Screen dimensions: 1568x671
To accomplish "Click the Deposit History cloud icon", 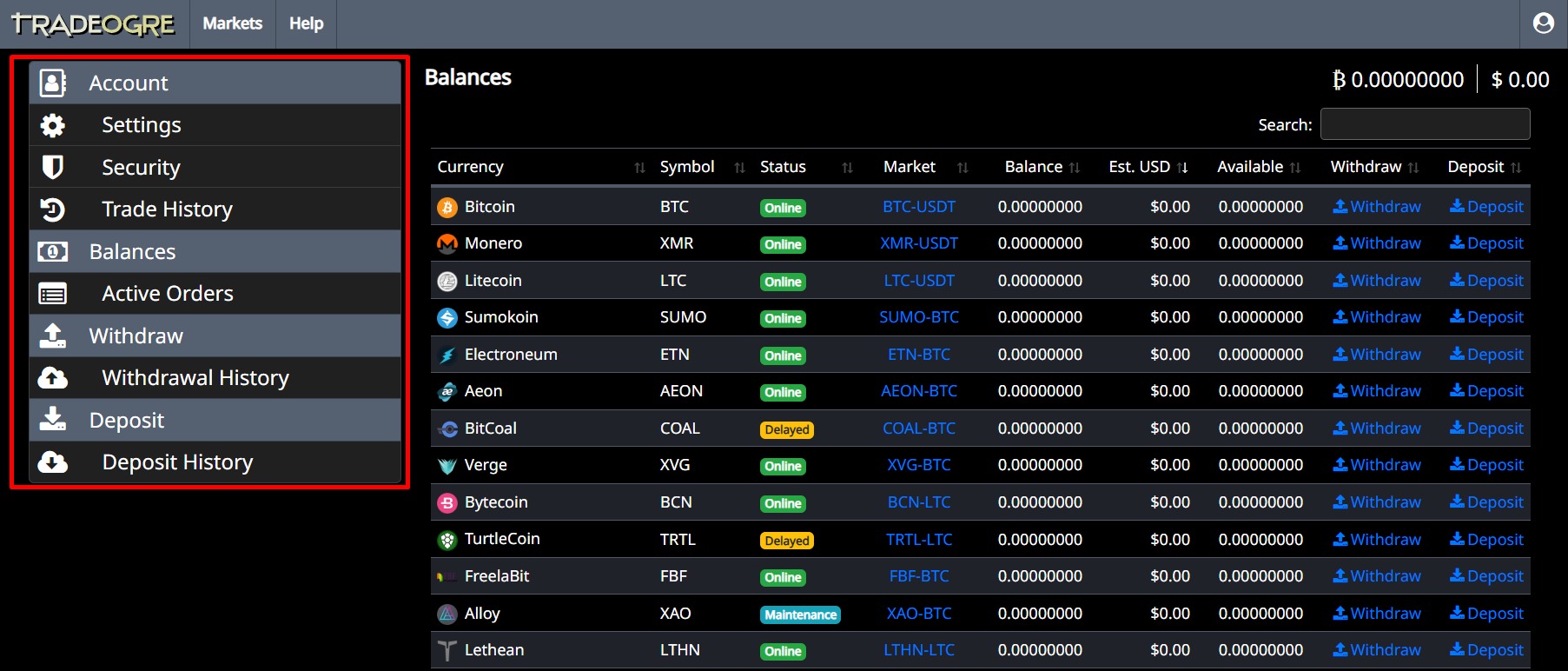I will point(53,462).
